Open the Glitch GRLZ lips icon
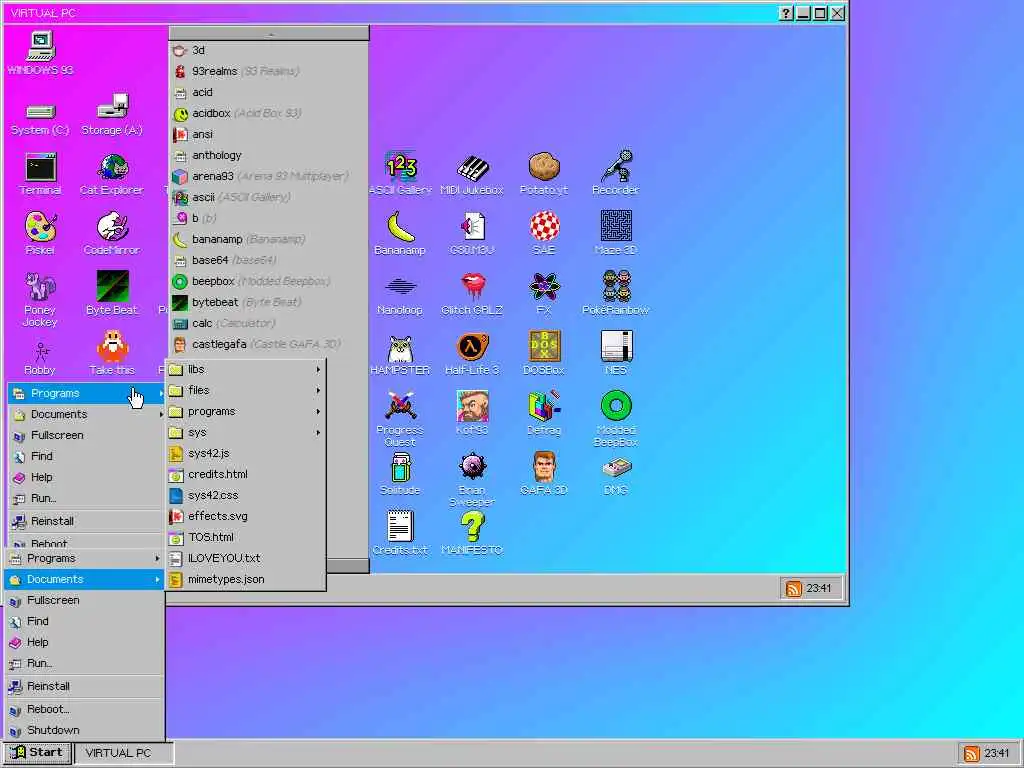1024x768 pixels. pos(472,294)
